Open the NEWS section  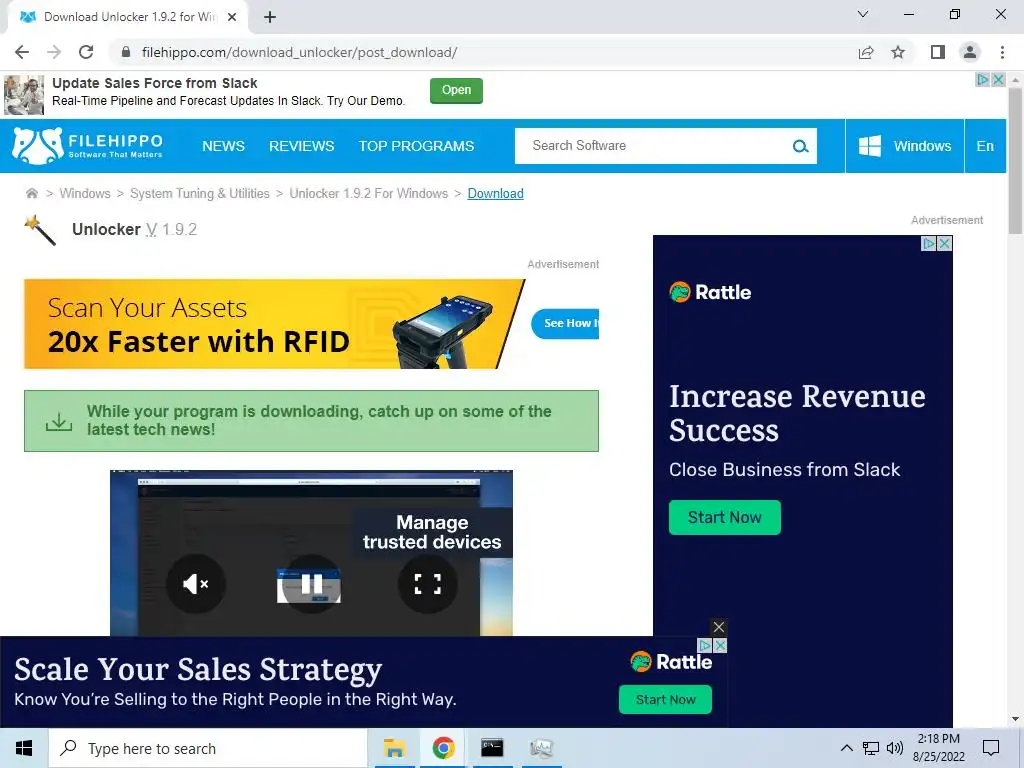[223, 146]
